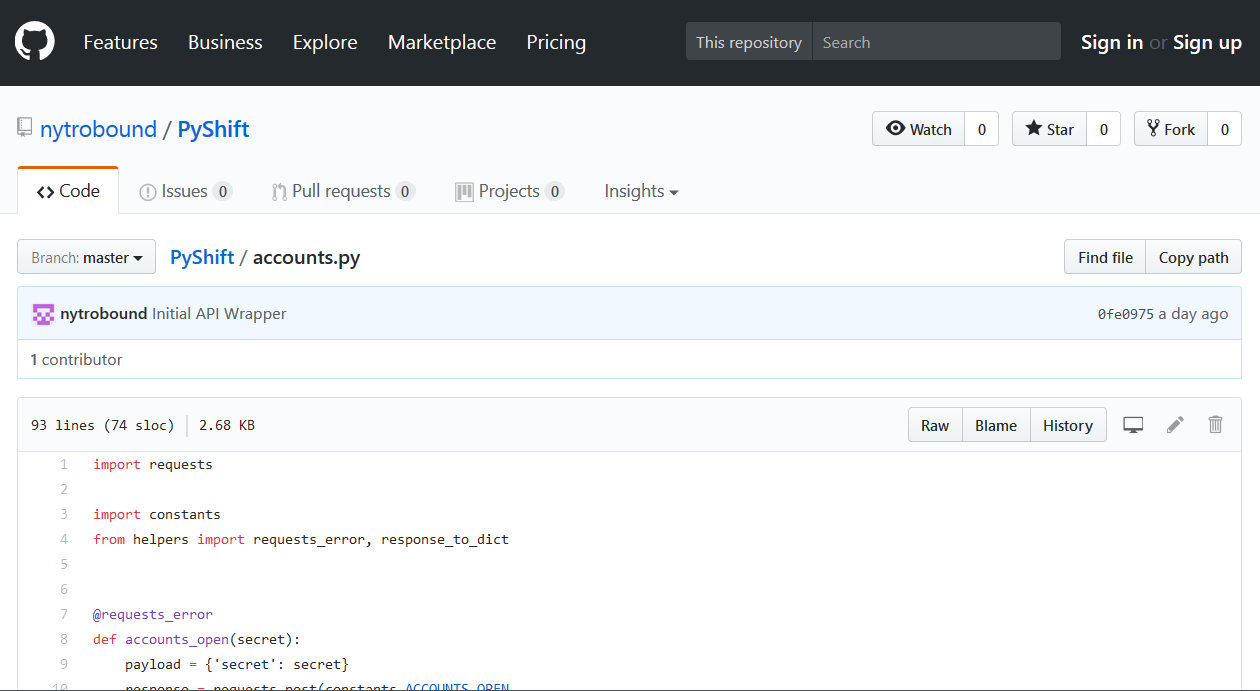Click the Find file button
This screenshot has height=691, width=1260.
(x=1105, y=257)
